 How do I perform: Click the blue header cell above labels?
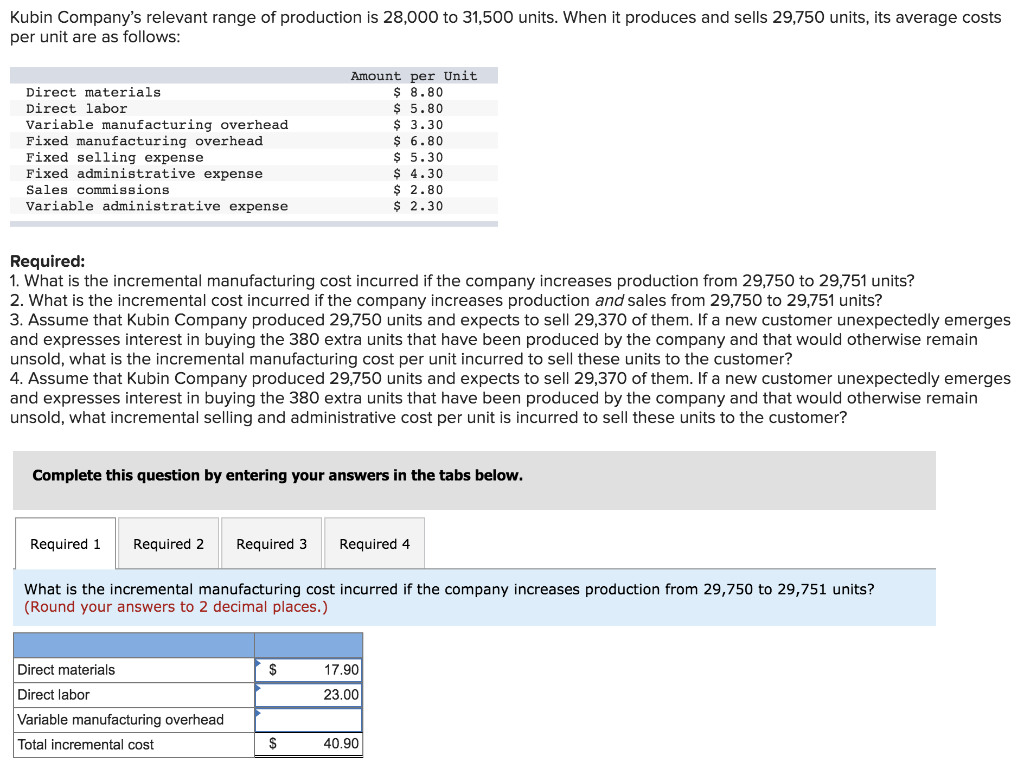(x=134, y=645)
